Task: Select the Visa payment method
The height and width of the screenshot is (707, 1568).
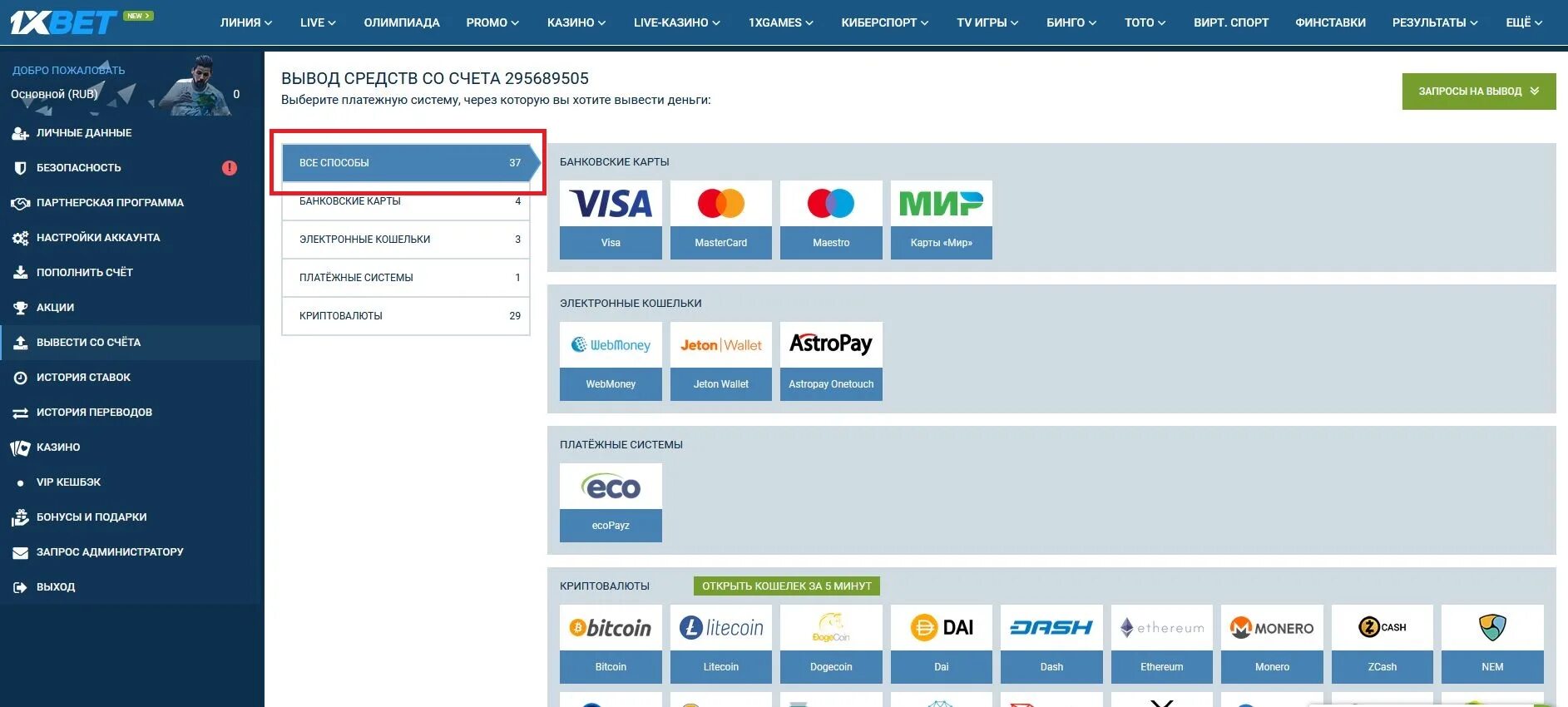Action: click(611, 220)
